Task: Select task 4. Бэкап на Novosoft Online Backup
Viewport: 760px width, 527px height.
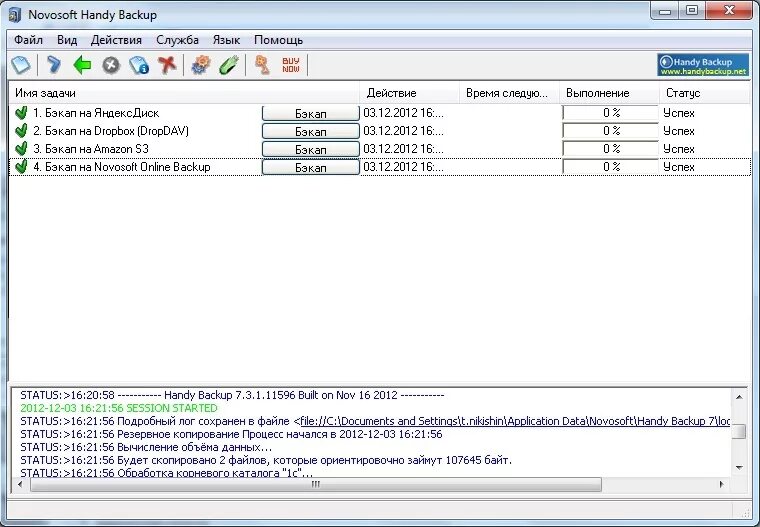Action: click(122, 167)
